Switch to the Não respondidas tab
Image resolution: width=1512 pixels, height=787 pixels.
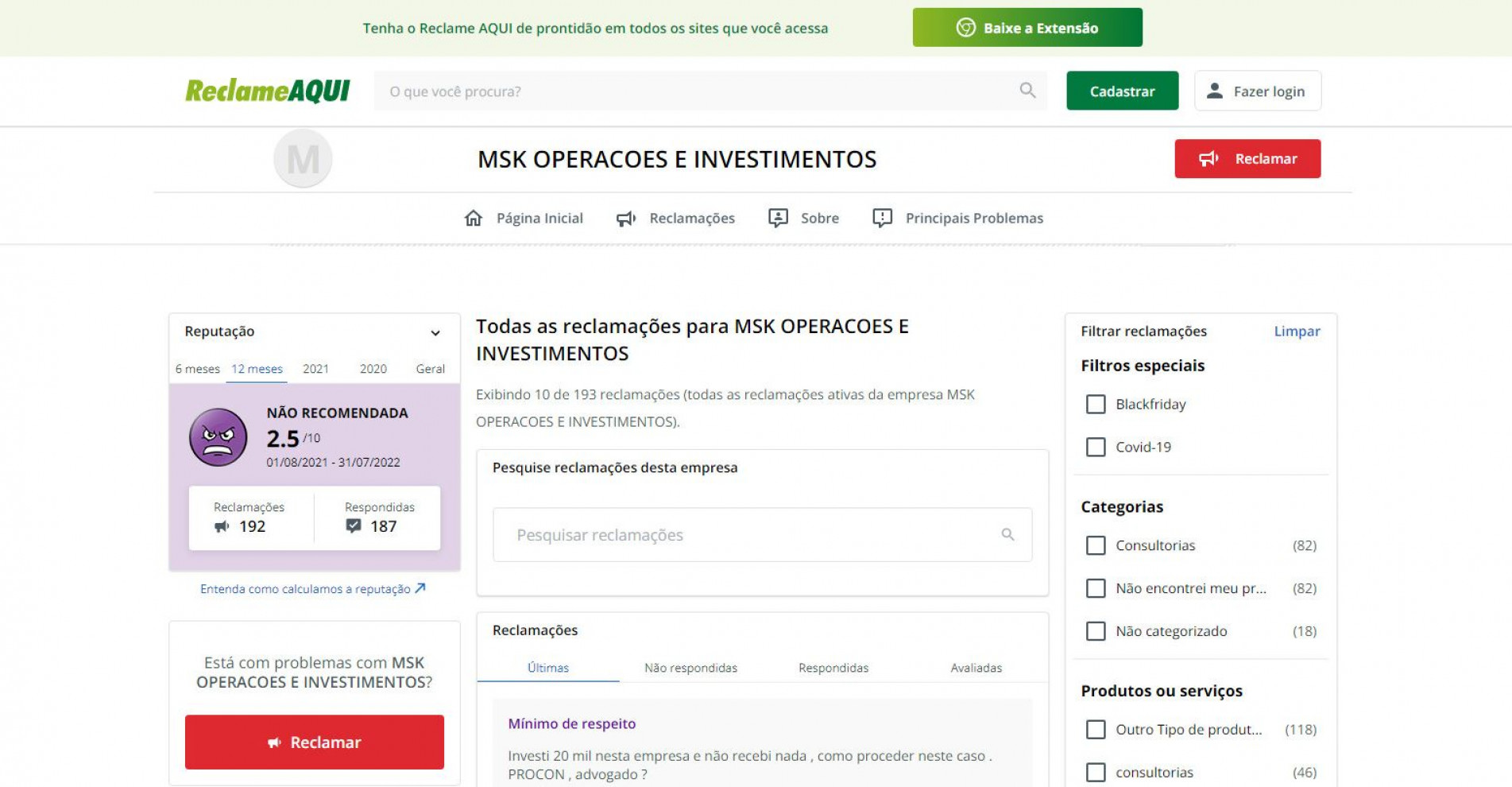point(690,668)
